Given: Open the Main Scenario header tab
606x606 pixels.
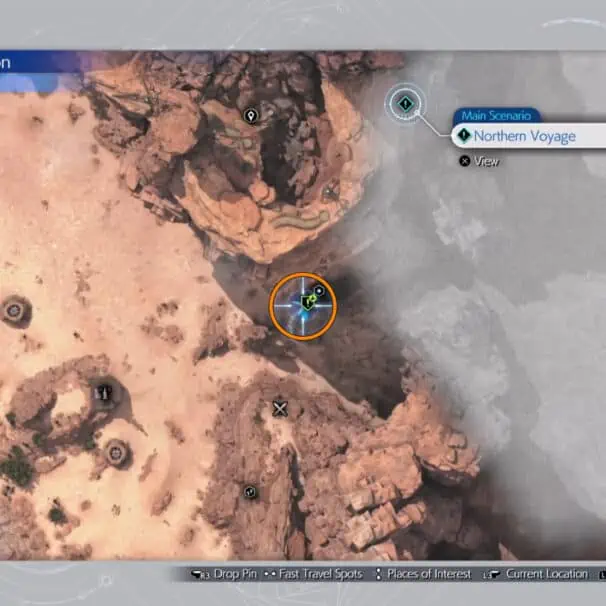Looking at the screenshot, I should [x=497, y=116].
